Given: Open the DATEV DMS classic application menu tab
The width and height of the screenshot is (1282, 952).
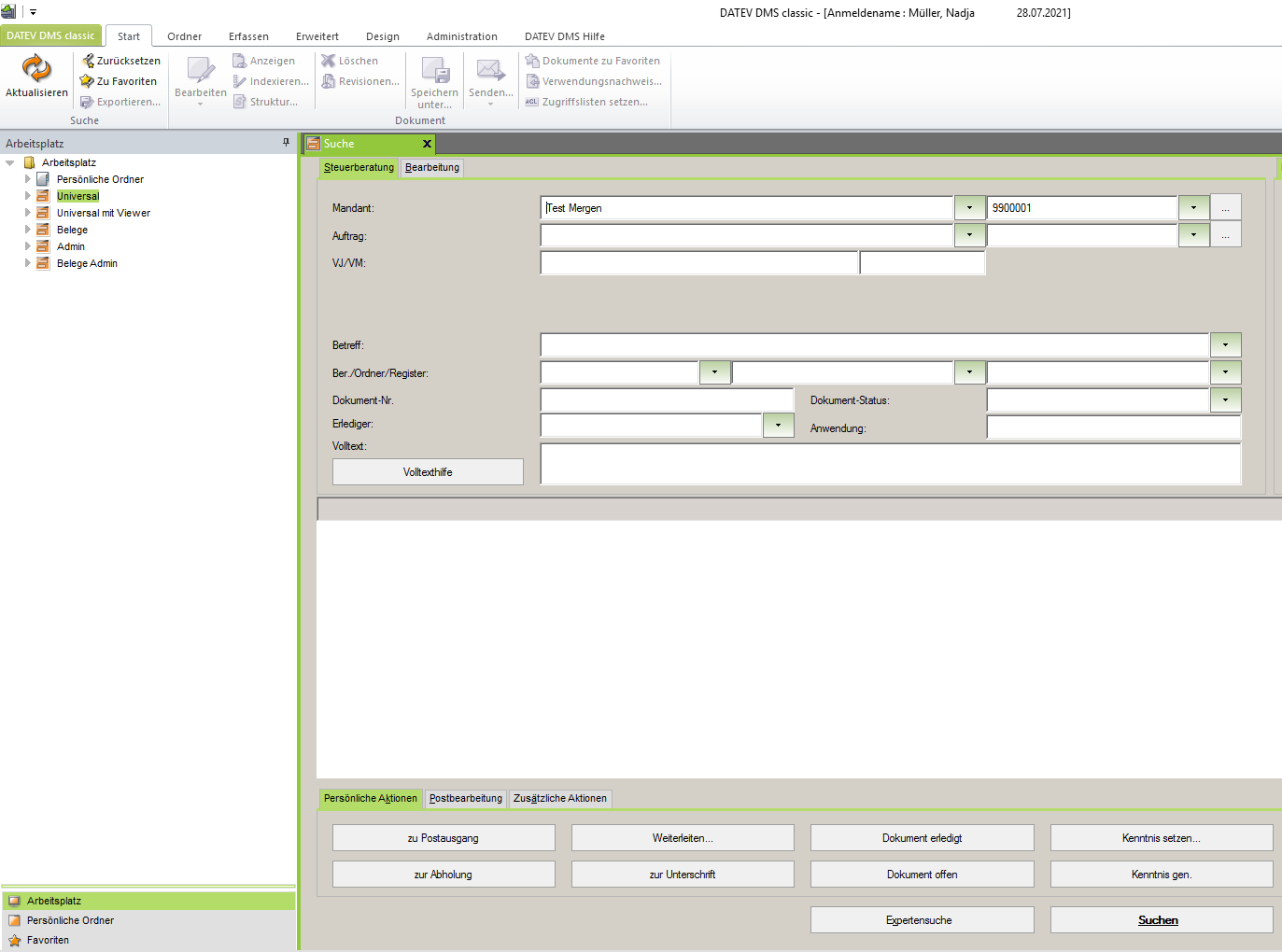Looking at the screenshot, I should tap(51, 35).
